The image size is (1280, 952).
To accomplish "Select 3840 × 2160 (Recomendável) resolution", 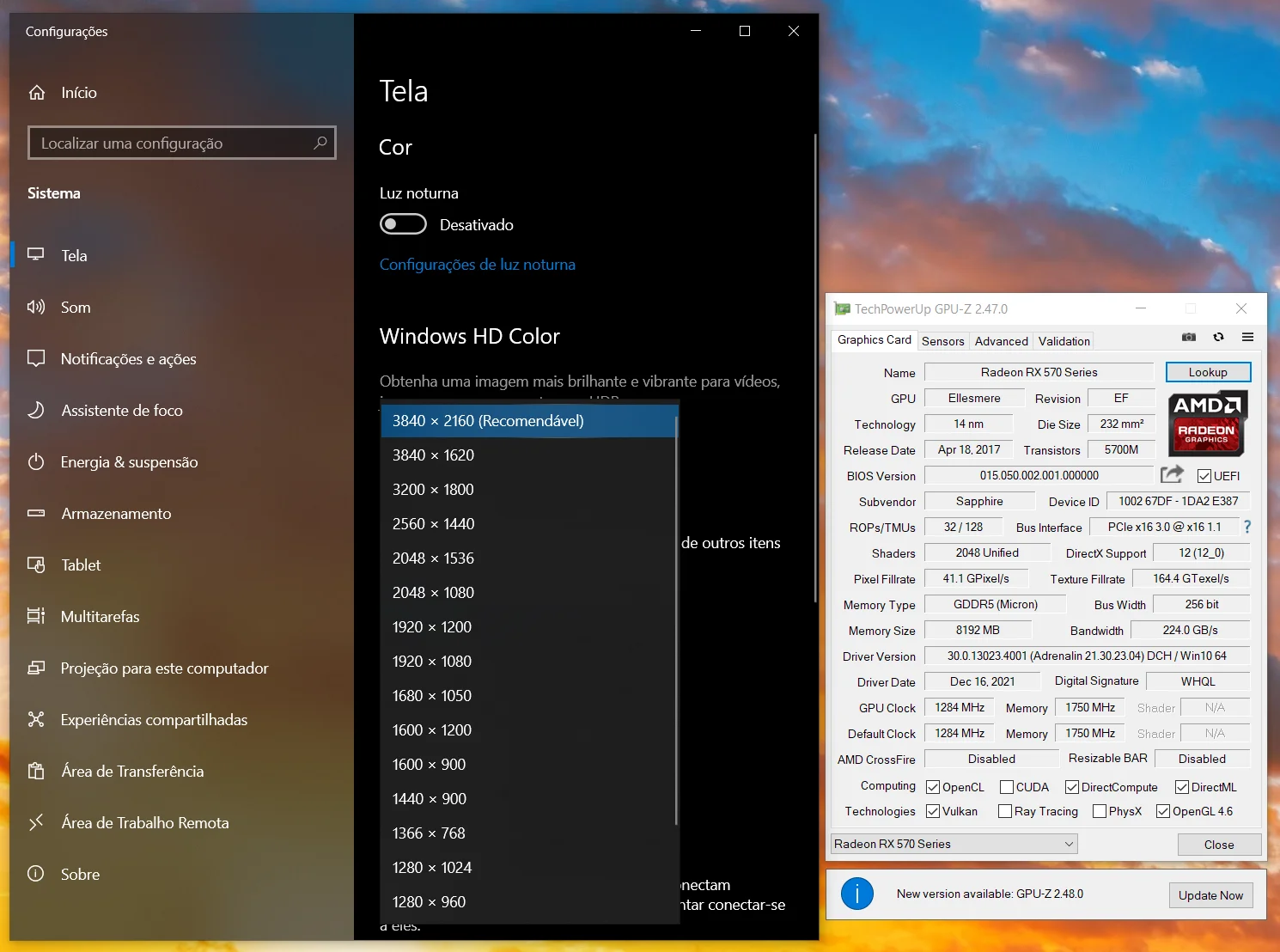I will 528,421.
